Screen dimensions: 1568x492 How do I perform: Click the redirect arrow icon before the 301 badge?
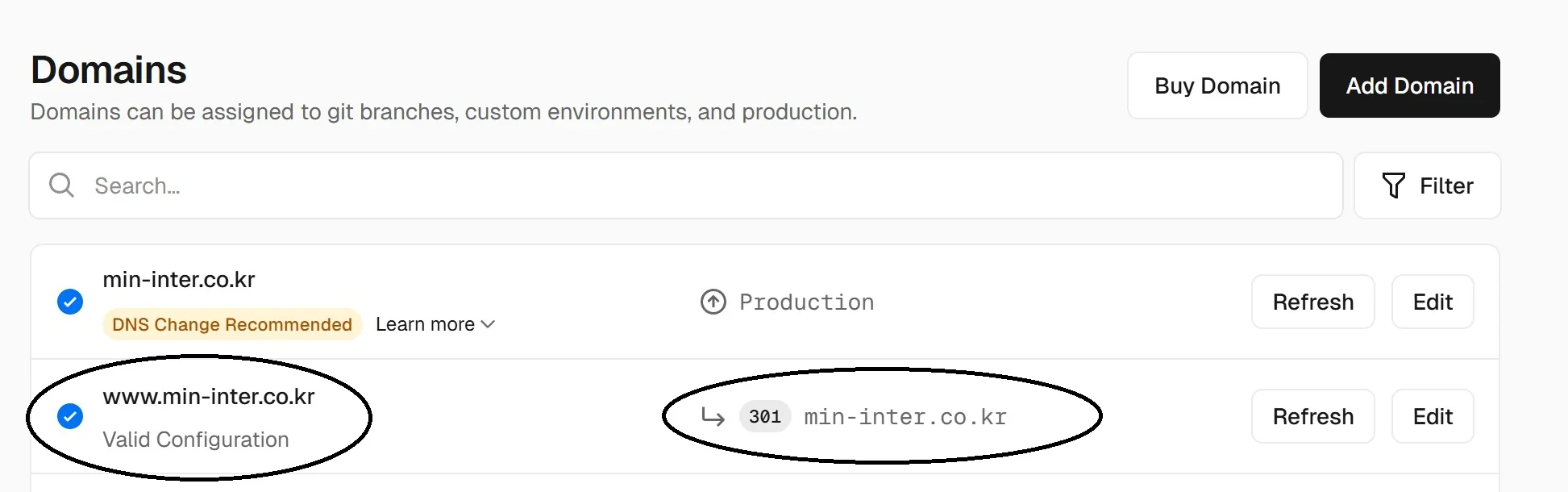[713, 417]
